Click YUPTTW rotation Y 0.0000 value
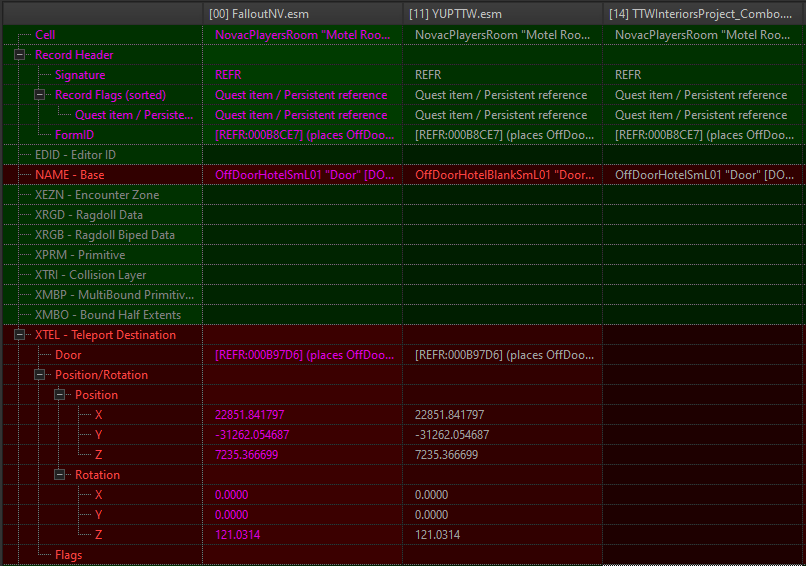 [x=431, y=515]
